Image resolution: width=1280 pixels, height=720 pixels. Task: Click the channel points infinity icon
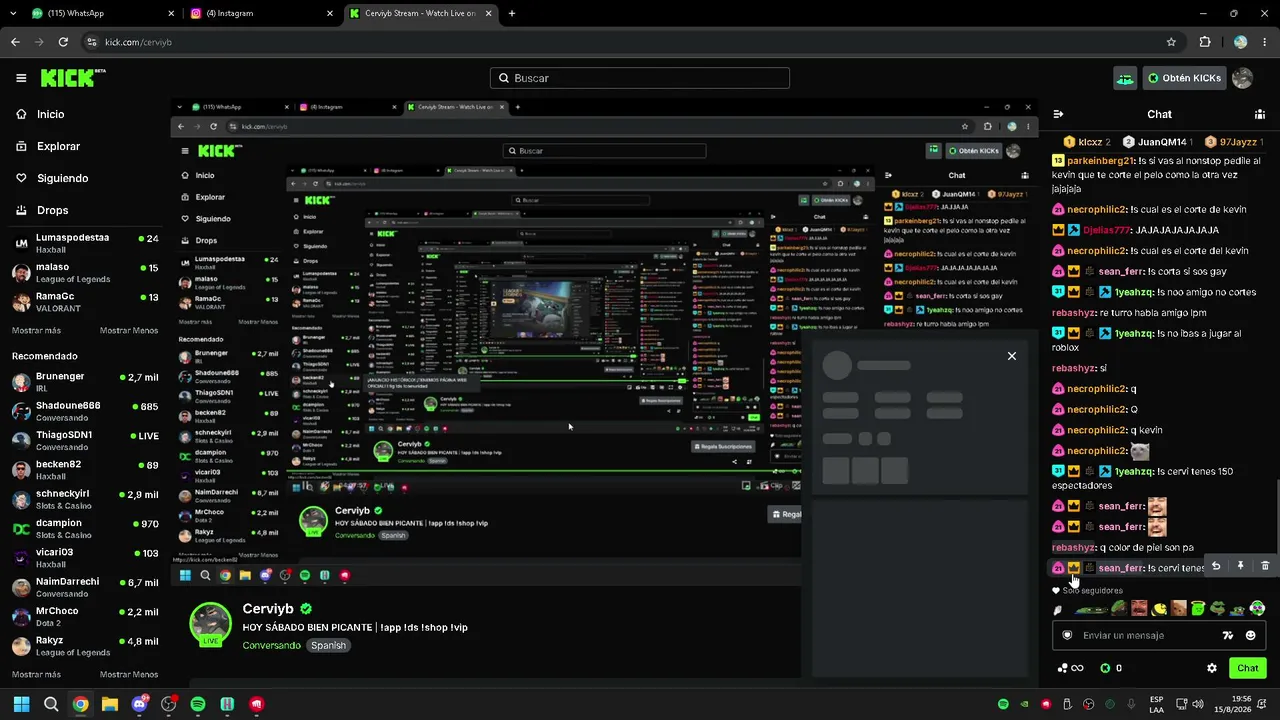pos(1070,668)
